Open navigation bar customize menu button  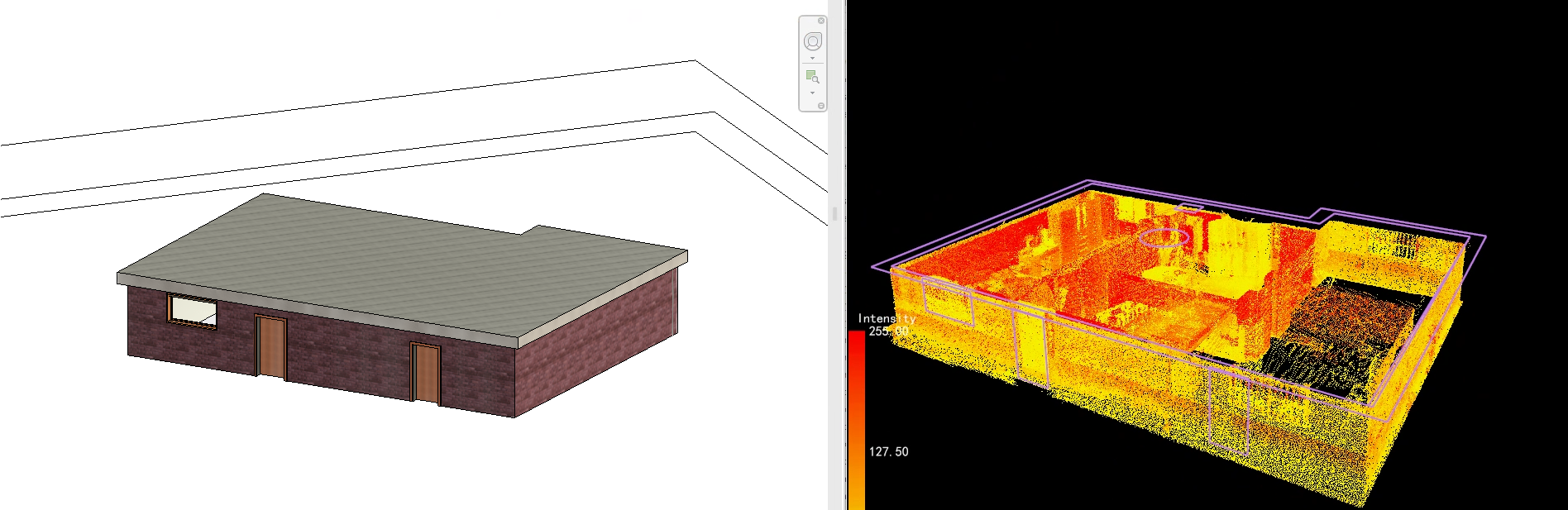tap(821, 106)
